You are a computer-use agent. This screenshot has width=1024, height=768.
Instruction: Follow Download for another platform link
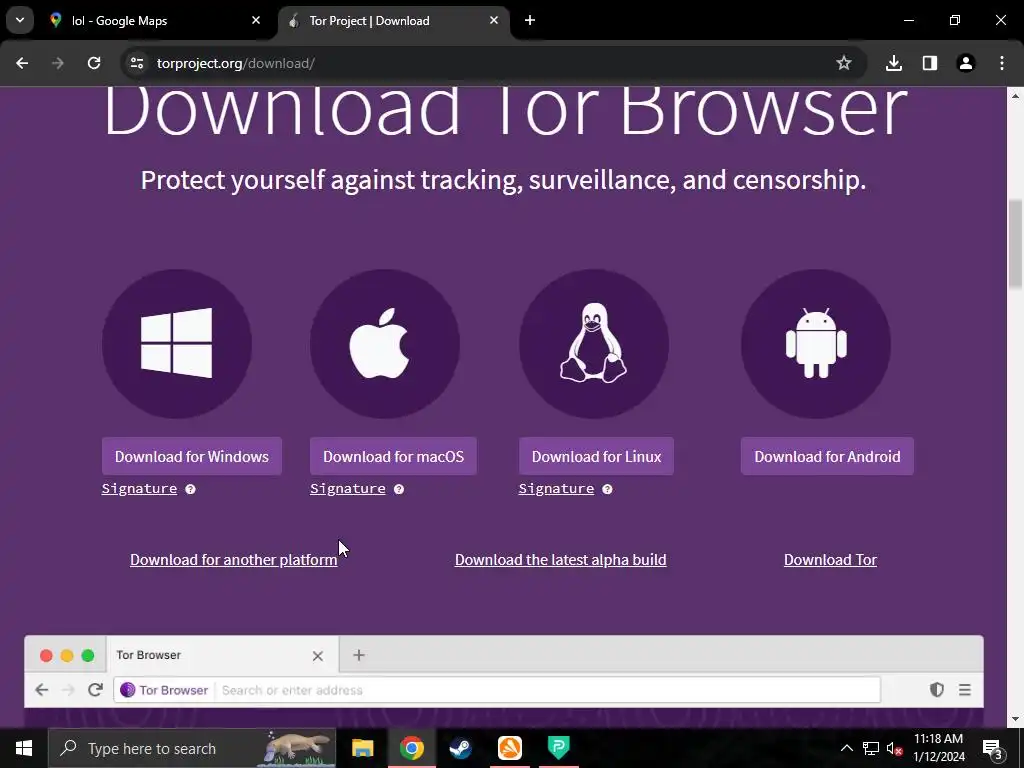pos(234,560)
